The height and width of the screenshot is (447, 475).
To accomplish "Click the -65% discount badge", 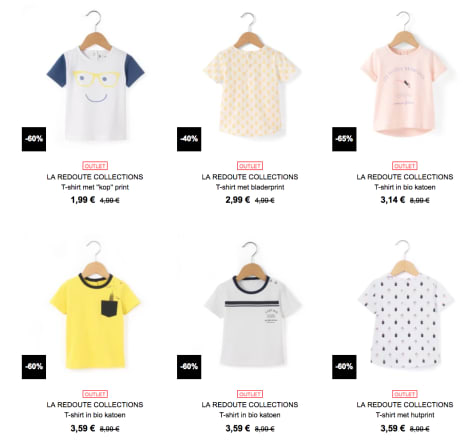I will pos(344,139).
